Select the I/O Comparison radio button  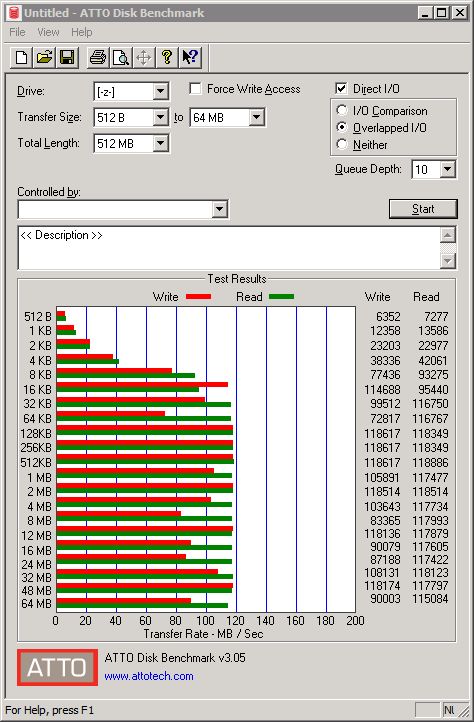(x=342, y=111)
